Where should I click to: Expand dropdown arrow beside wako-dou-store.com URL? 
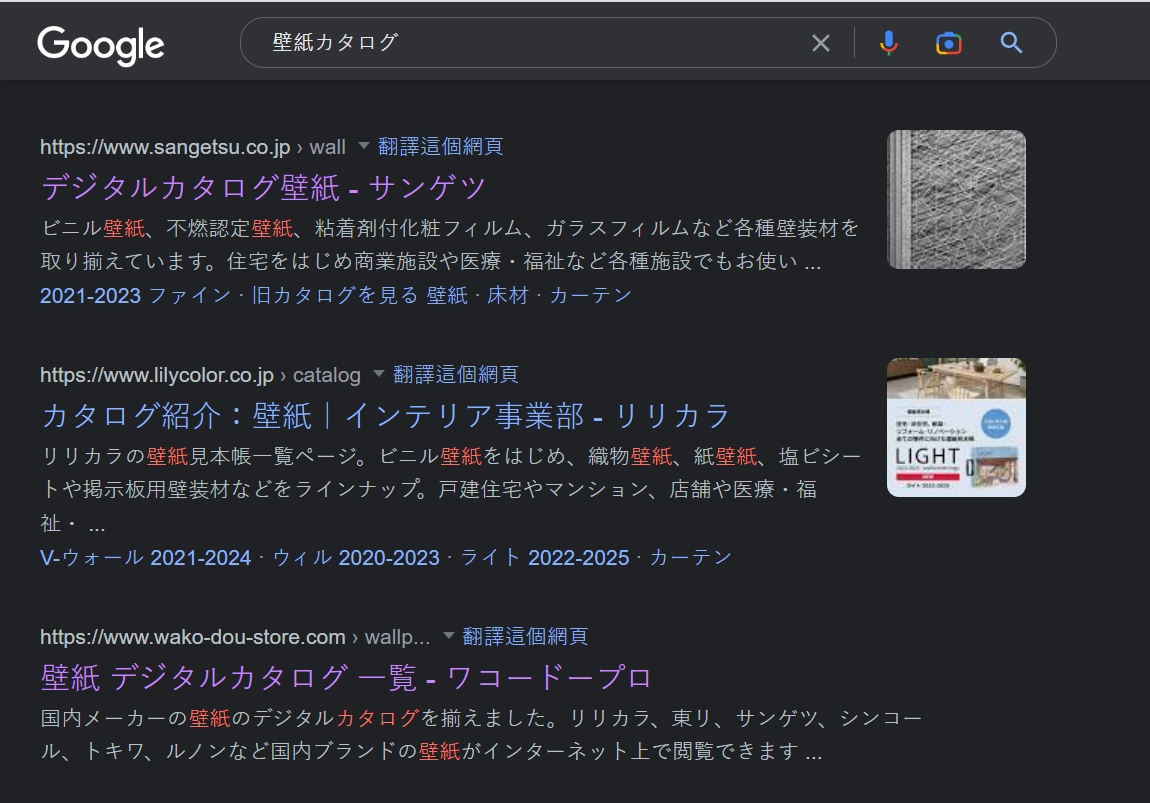[448, 636]
